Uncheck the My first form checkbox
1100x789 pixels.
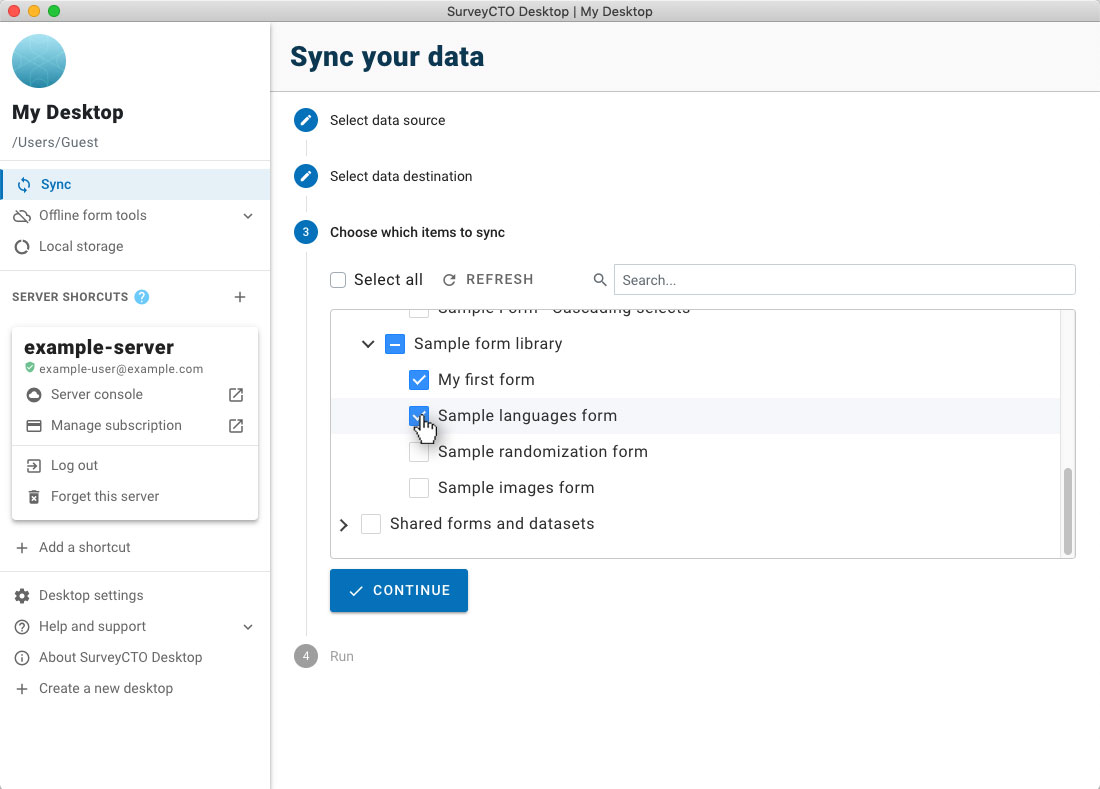pos(419,380)
